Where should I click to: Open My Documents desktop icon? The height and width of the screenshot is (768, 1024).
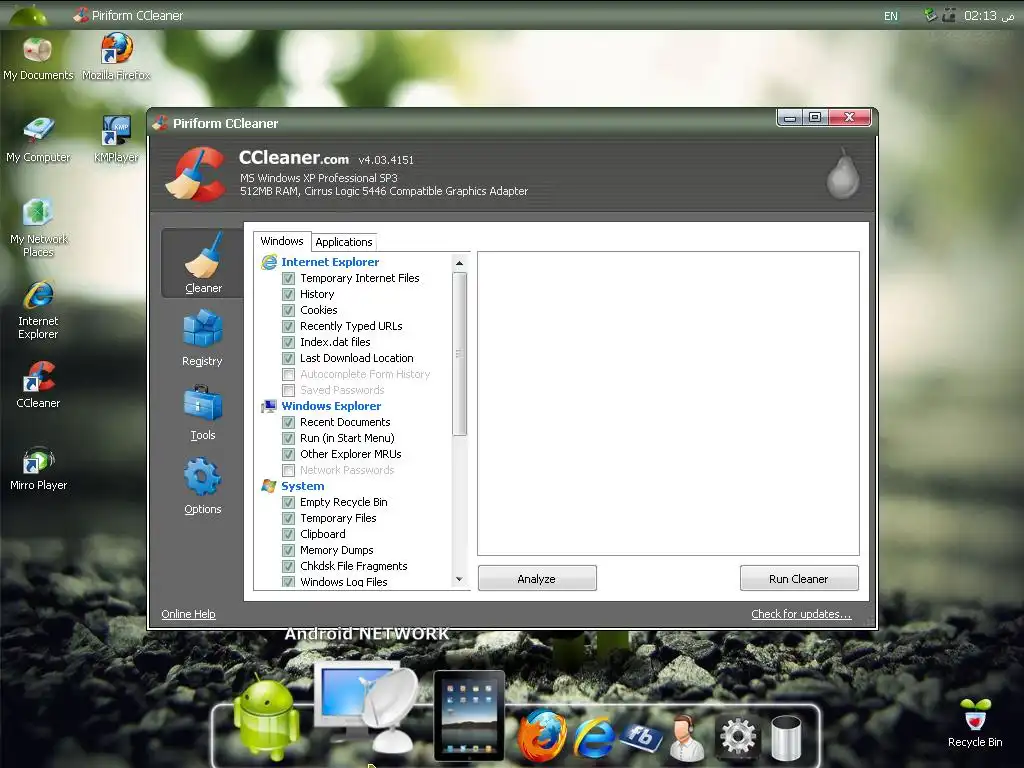[38, 58]
